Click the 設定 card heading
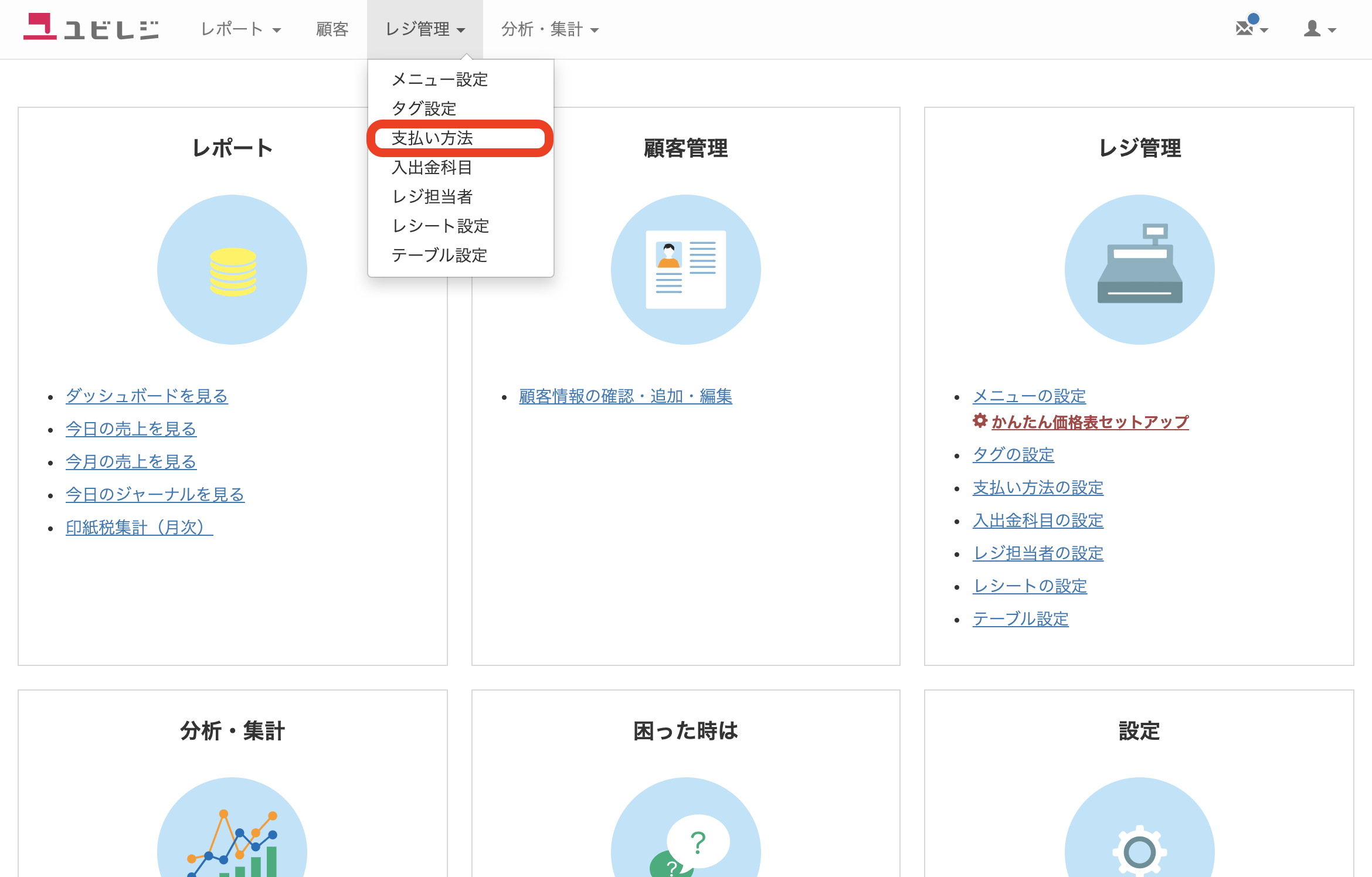1372x877 pixels. 1139,730
